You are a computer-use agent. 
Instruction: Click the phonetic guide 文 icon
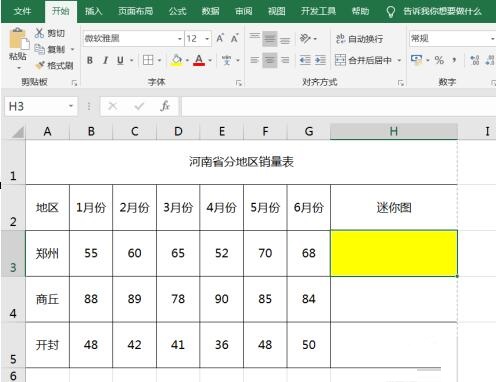click(x=226, y=60)
